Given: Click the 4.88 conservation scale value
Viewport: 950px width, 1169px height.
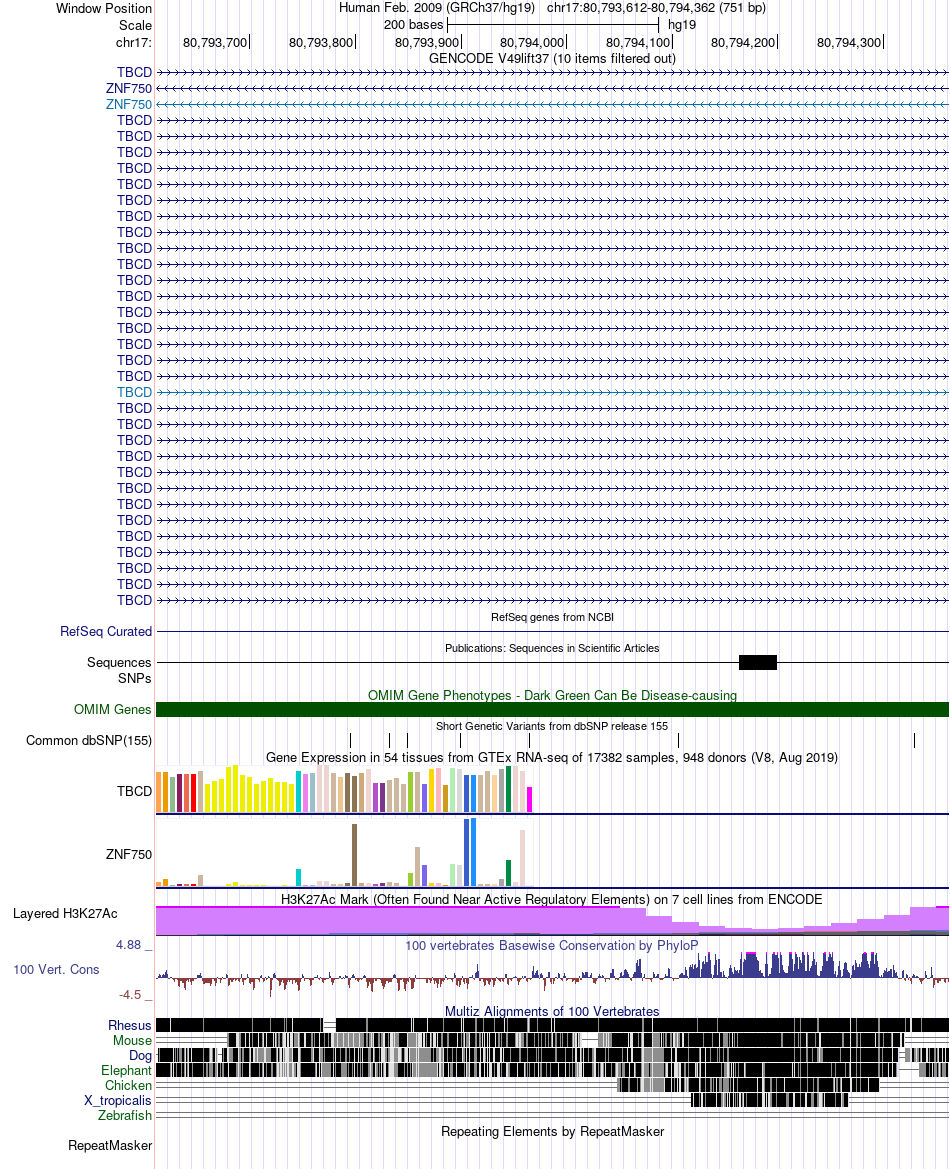Looking at the screenshot, I should pyautogui.click(x=128, y=945).
